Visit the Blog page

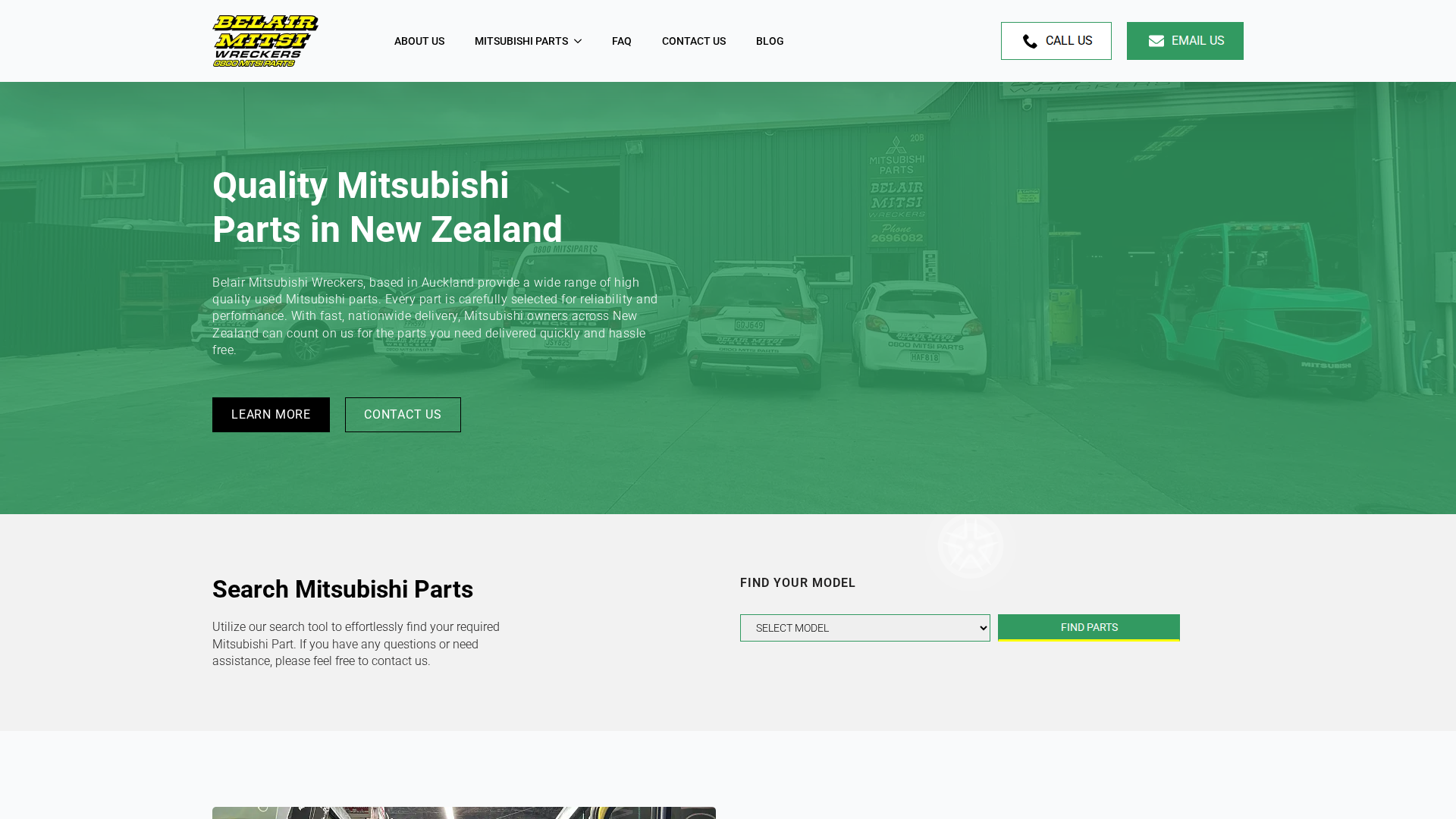click(x=770, y=41)
